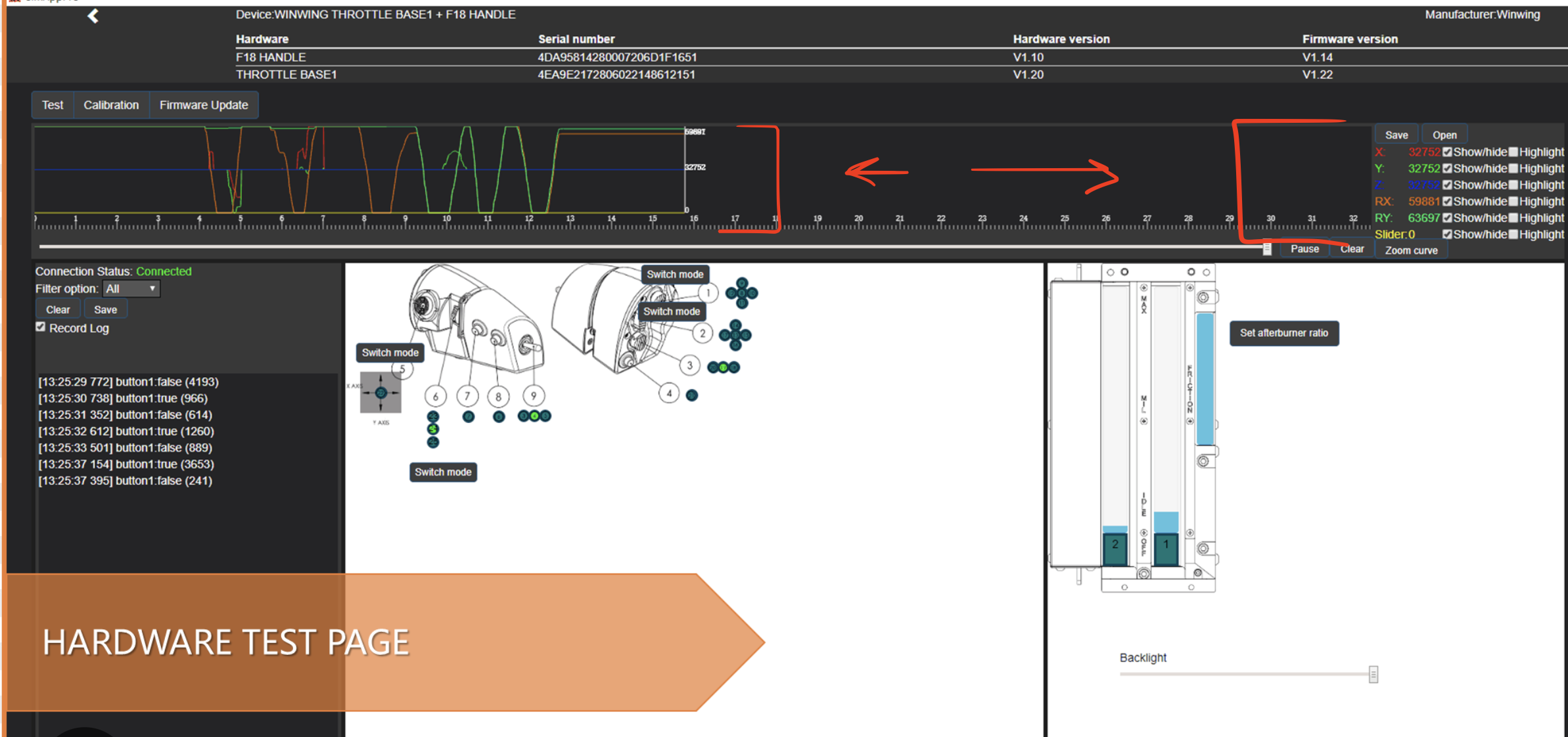This screenshot has height=737, width=1568.
Task: Enable Highlight for X axis
Action: (x=1513, y=152)
